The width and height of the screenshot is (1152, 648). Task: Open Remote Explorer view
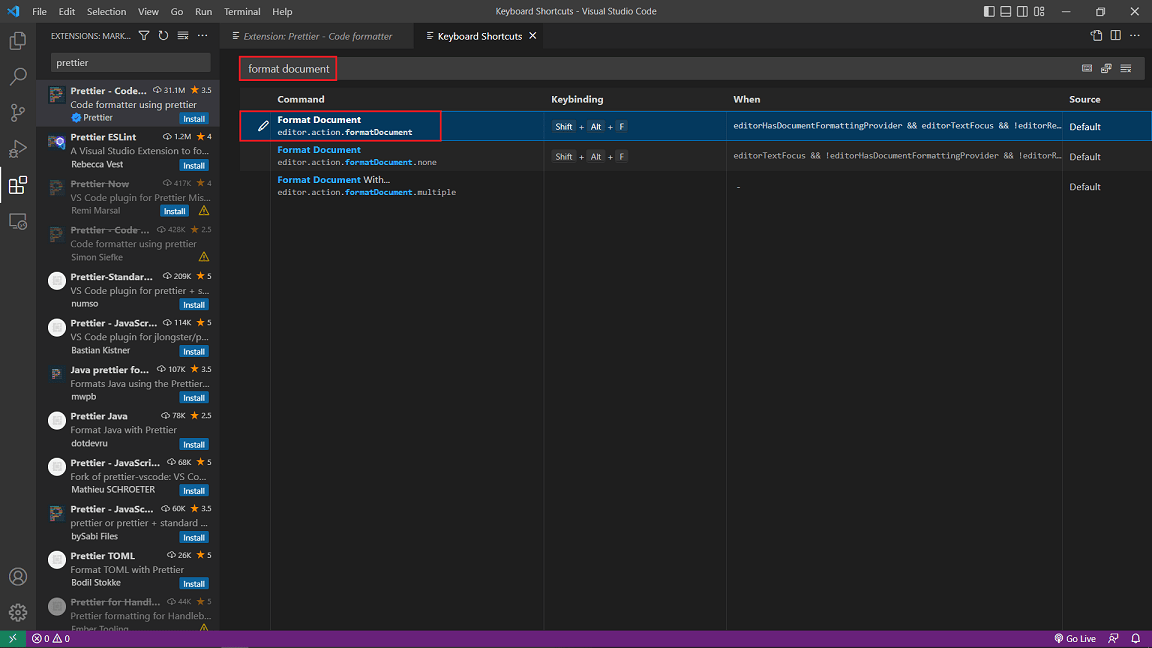tap(18, 221)
